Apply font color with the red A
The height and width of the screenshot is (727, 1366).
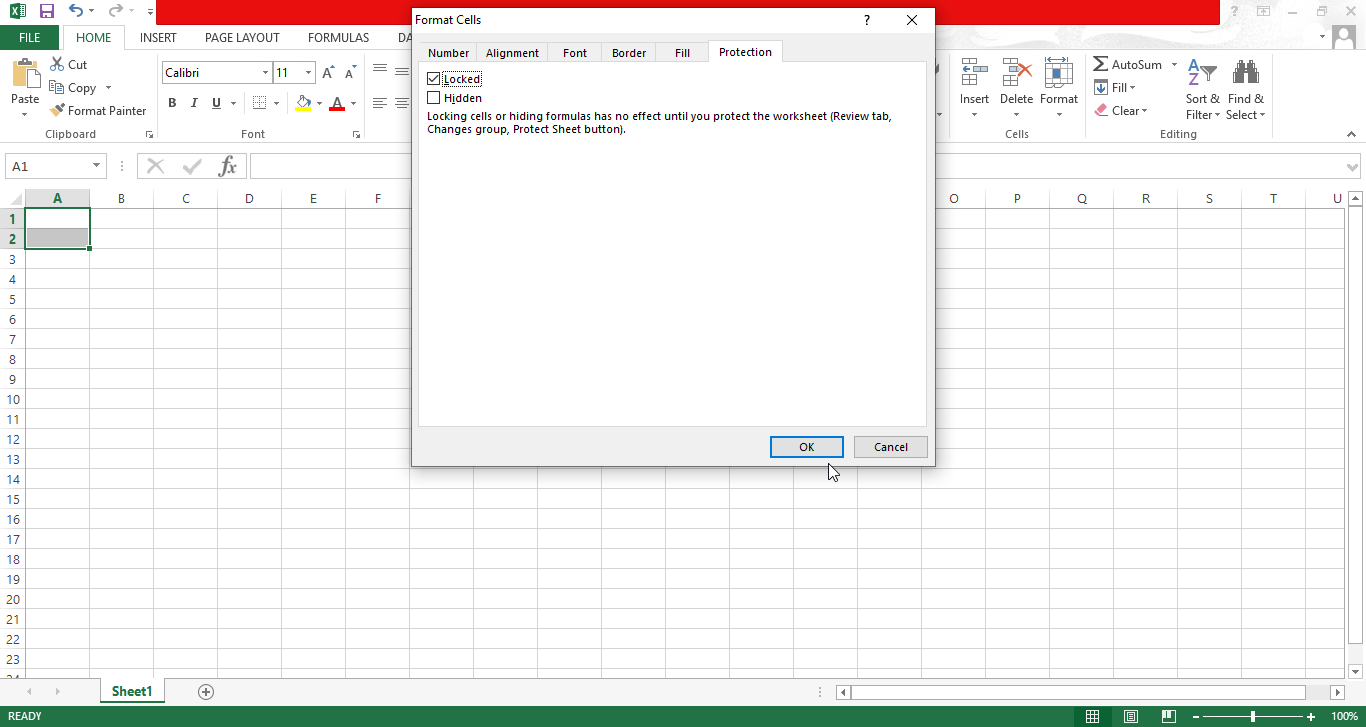click(x=337, y=103)
